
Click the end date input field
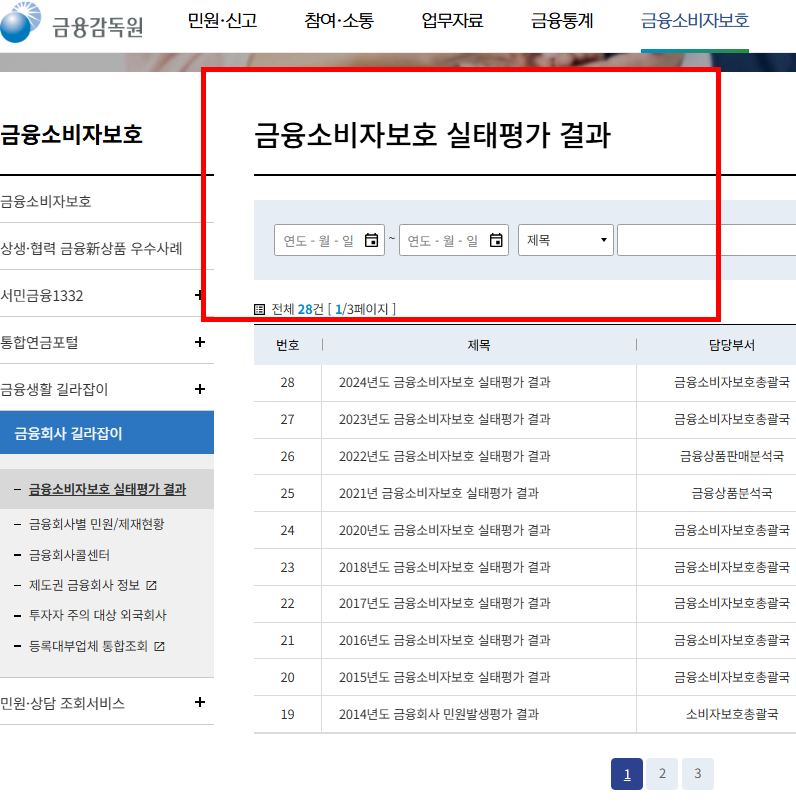click(x=454, y=240)
